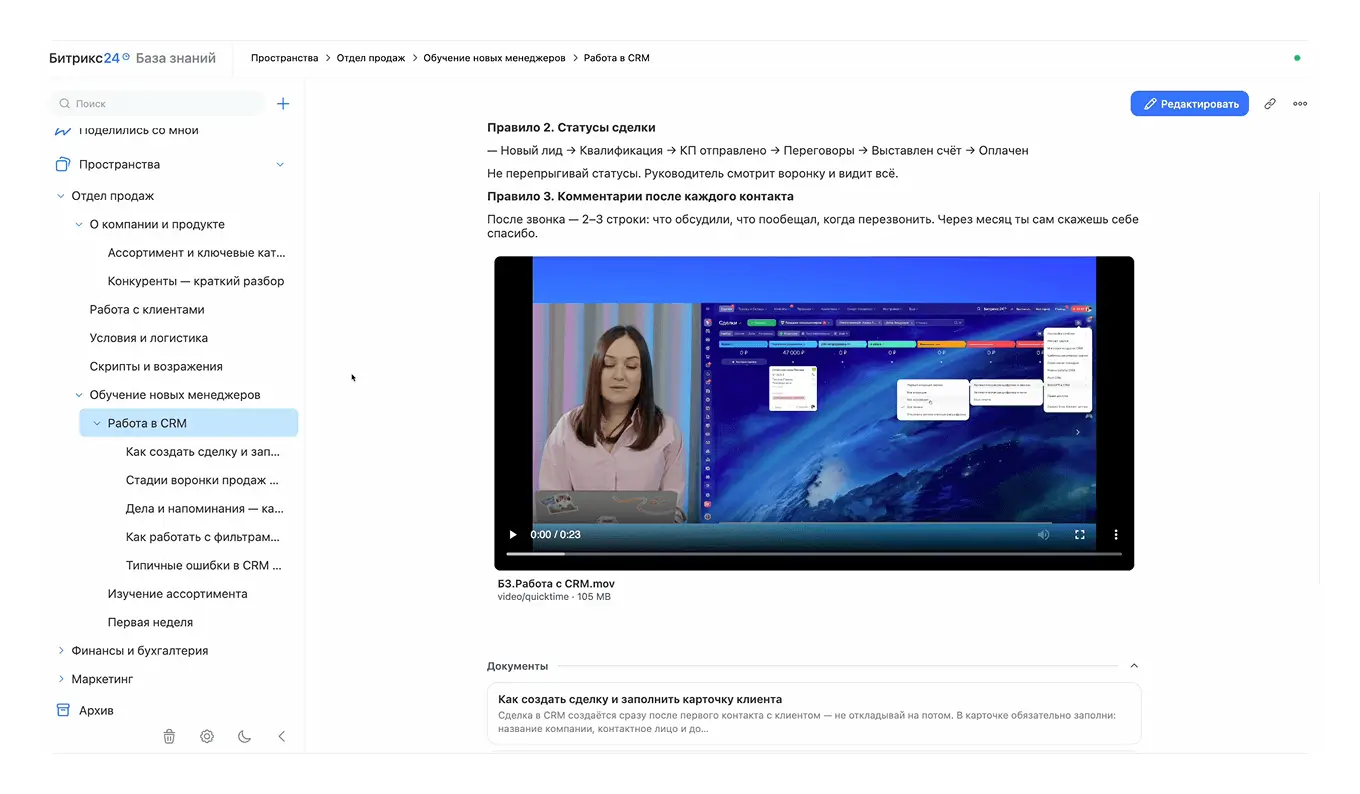Open Скрипты и возражения page
The image size is (1360, 794).
click(156, 366)
